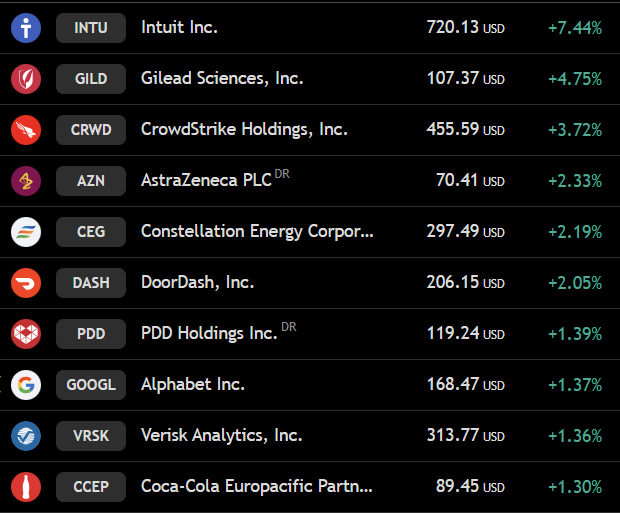Click the Constellation Energy logo icon

[26, 232]
